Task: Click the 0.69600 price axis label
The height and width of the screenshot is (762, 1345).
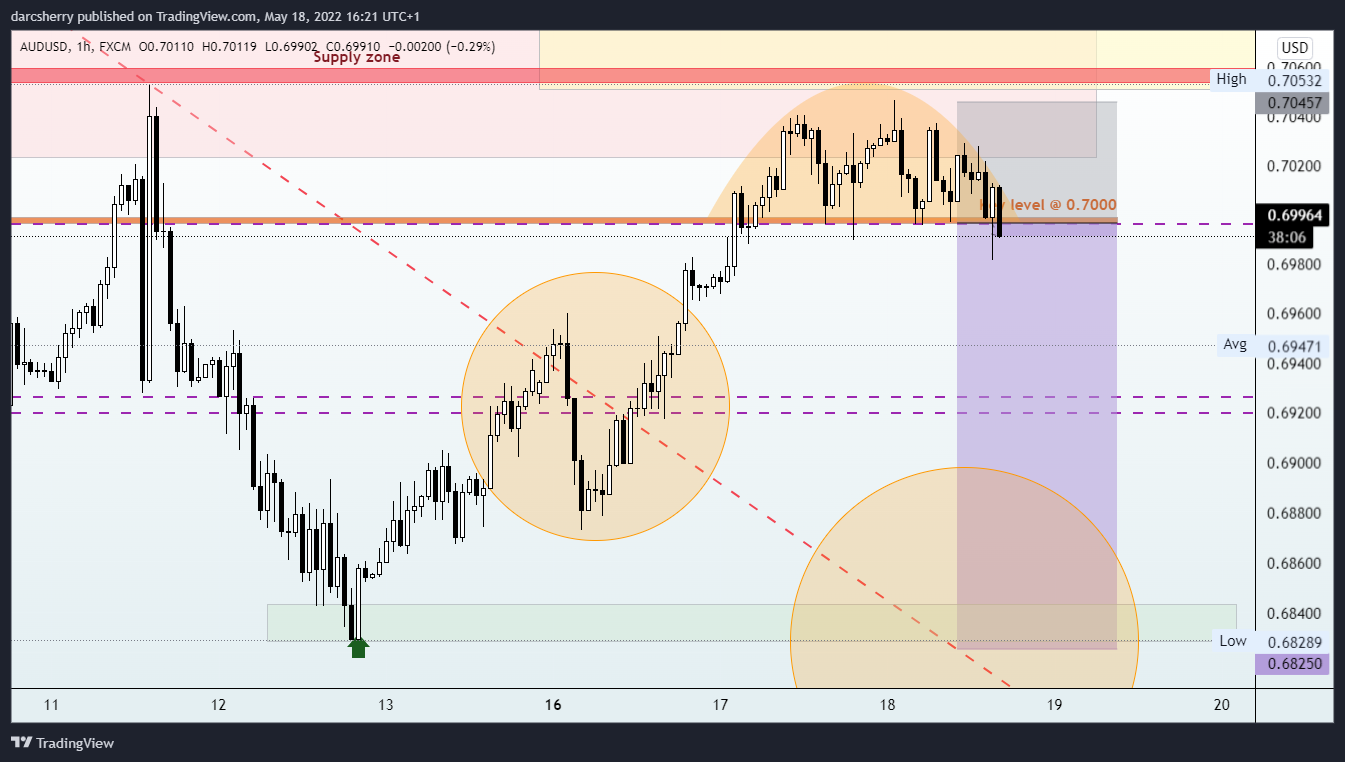Action: coord(1295,314)
